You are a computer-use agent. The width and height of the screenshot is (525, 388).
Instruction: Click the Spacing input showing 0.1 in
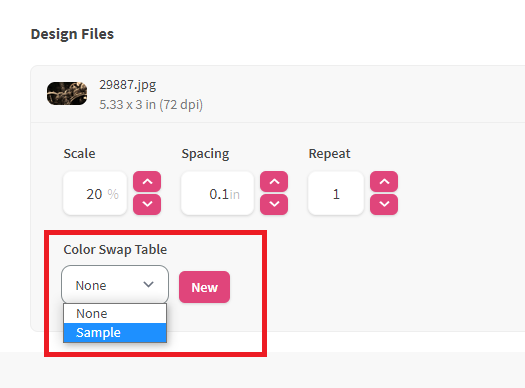tap(218, 193)
